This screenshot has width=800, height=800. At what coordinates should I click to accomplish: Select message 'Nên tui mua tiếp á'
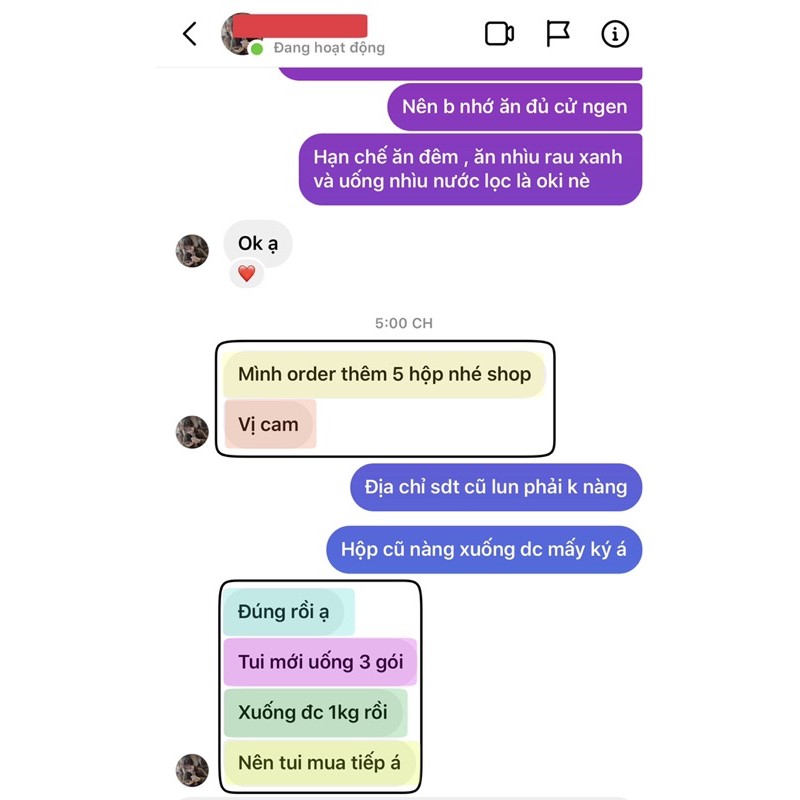click(321, 763)
